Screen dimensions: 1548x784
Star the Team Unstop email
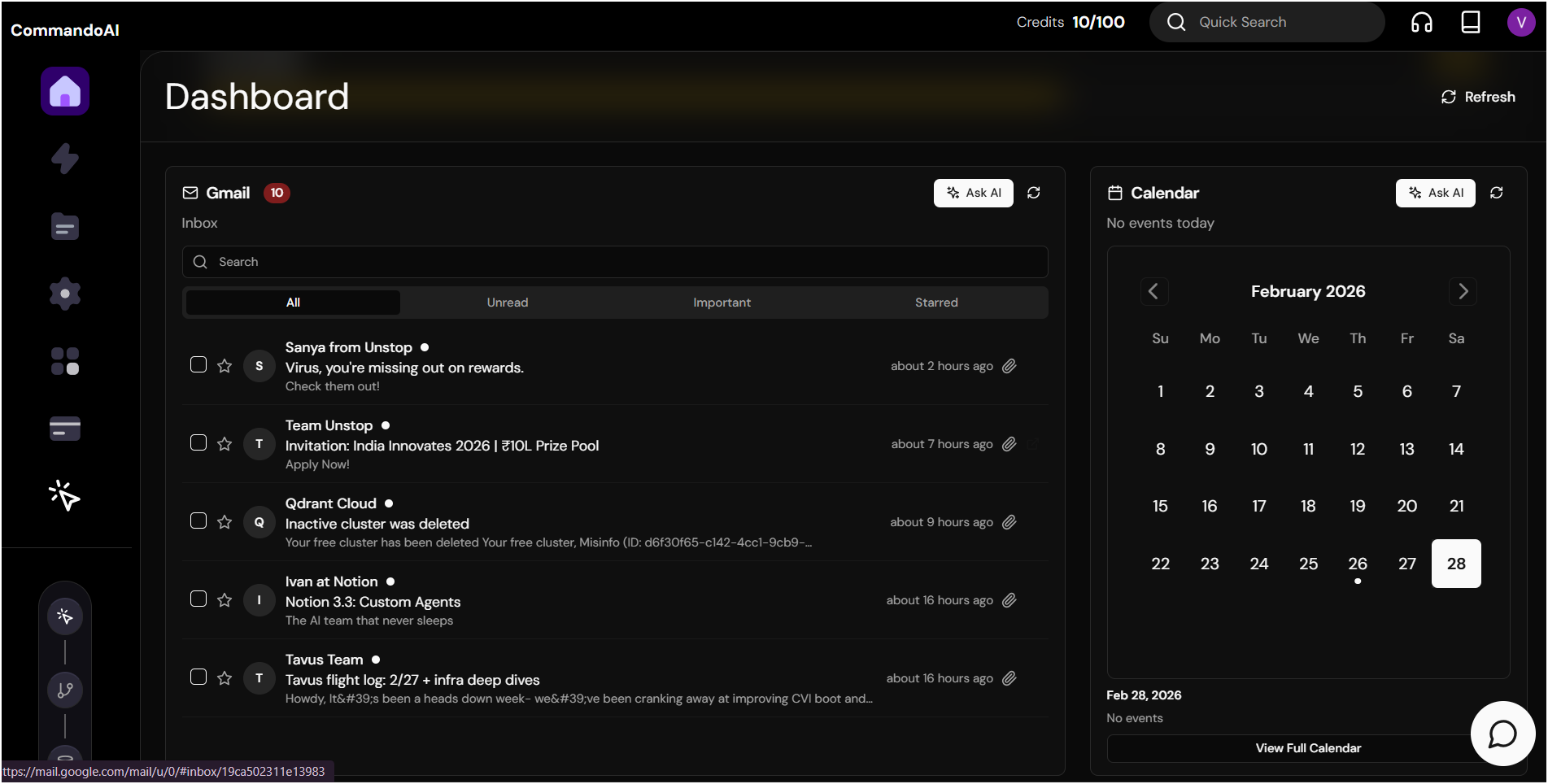(x=225, y=444)
